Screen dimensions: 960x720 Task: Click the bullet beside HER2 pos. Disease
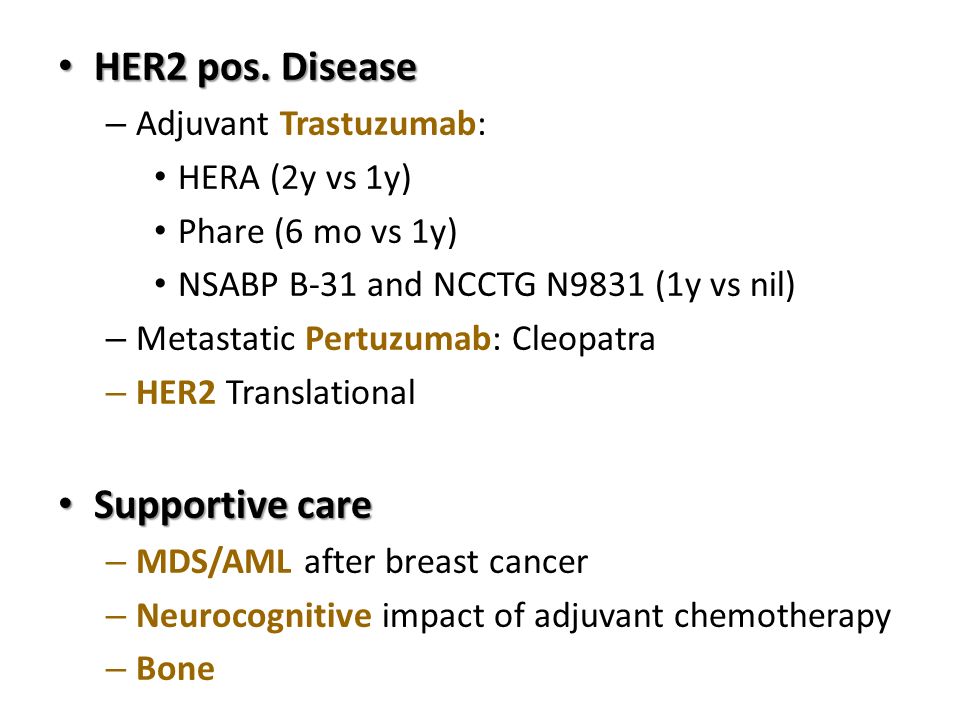(x=66, y=66)
